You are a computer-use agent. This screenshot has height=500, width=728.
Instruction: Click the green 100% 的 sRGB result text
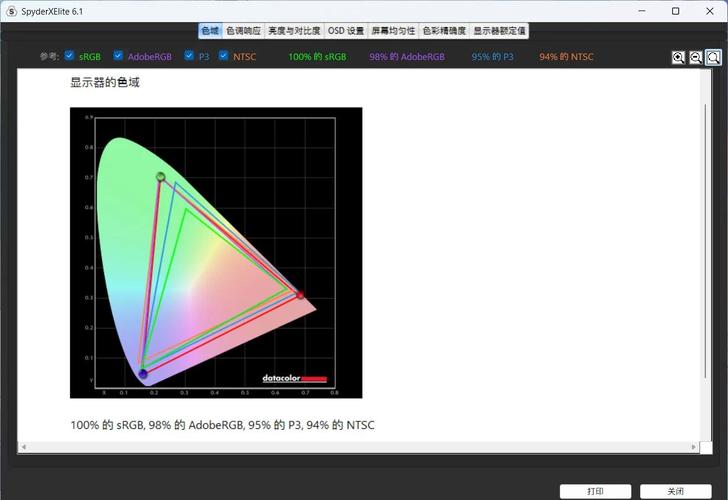point(318,57)
